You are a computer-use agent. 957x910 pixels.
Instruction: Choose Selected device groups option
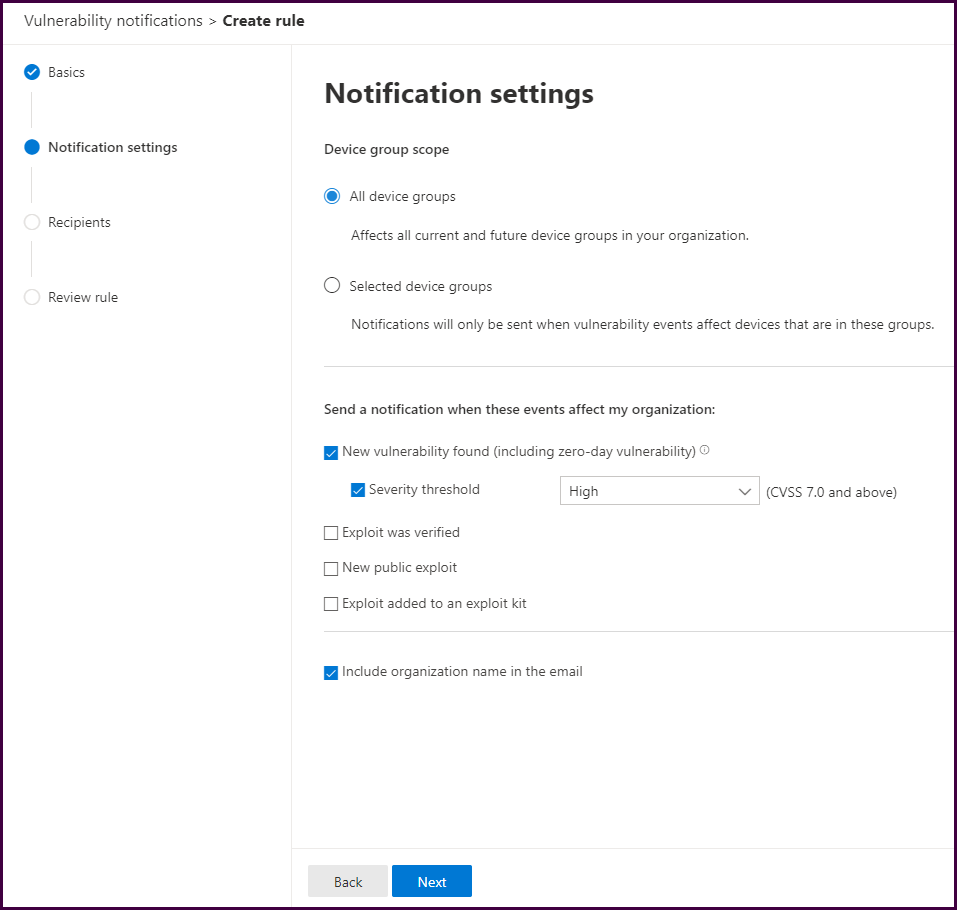pyautogui.click(x=332, y=286)
